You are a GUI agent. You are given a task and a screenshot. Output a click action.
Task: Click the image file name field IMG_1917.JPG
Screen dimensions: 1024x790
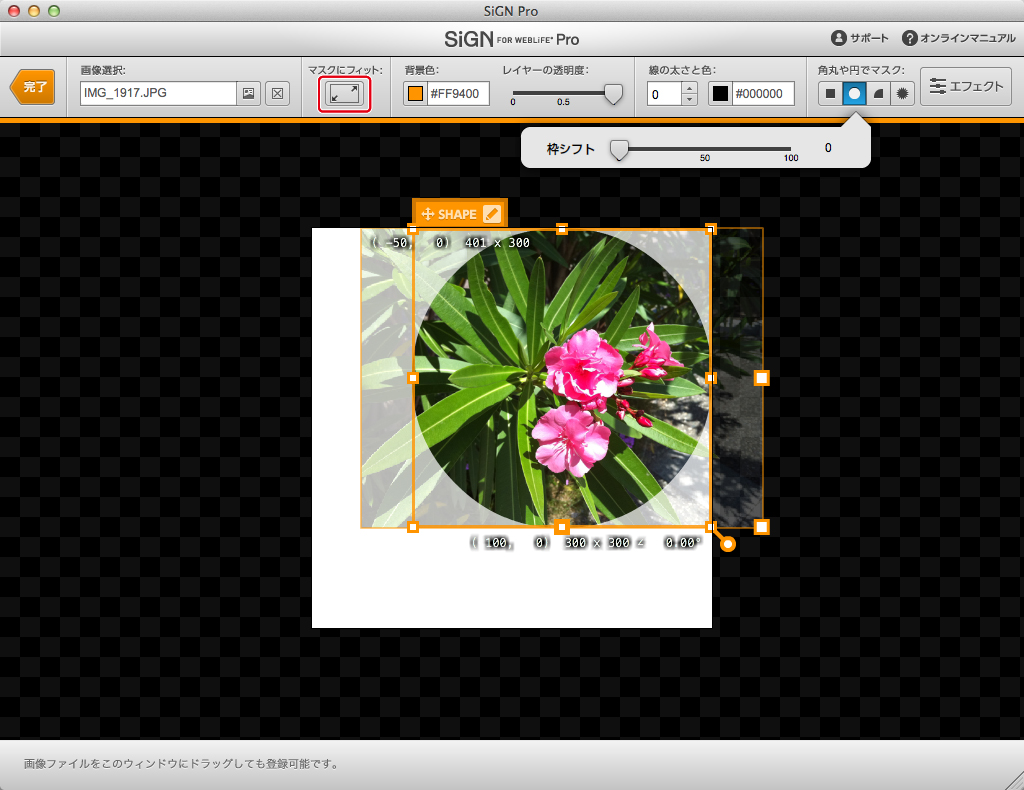[x=158, y=93]
